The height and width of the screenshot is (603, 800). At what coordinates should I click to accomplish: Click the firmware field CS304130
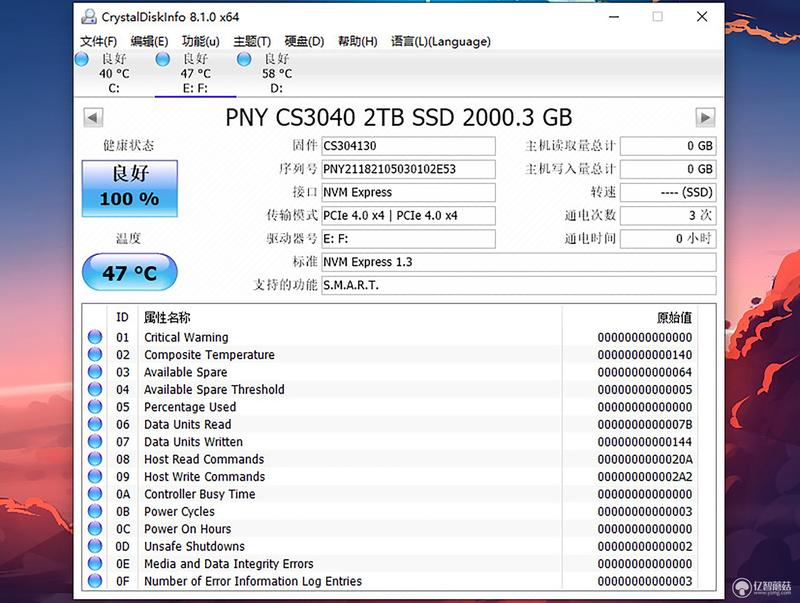(408, 146)
